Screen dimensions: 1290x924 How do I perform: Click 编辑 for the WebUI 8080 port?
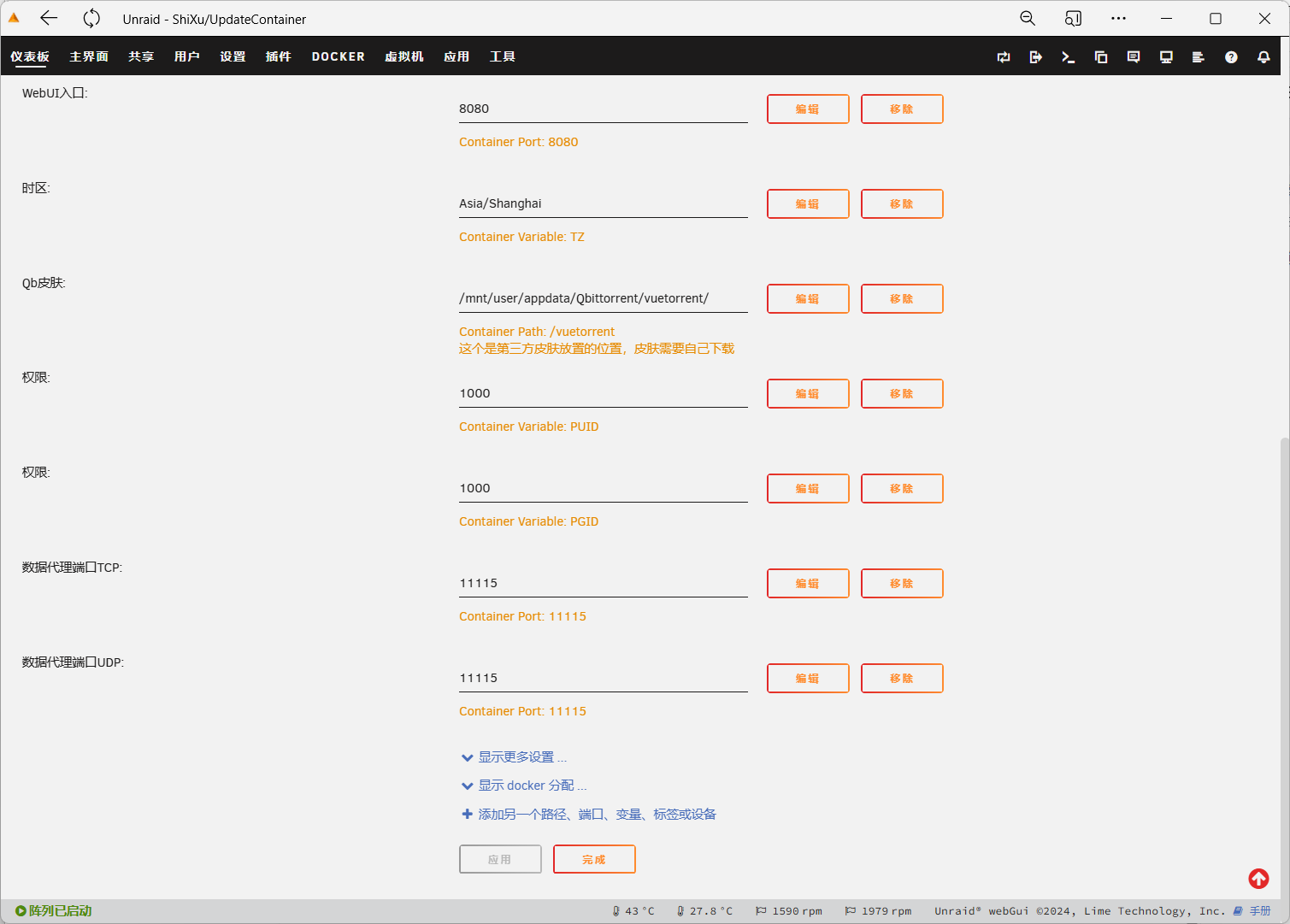point(808,109)
